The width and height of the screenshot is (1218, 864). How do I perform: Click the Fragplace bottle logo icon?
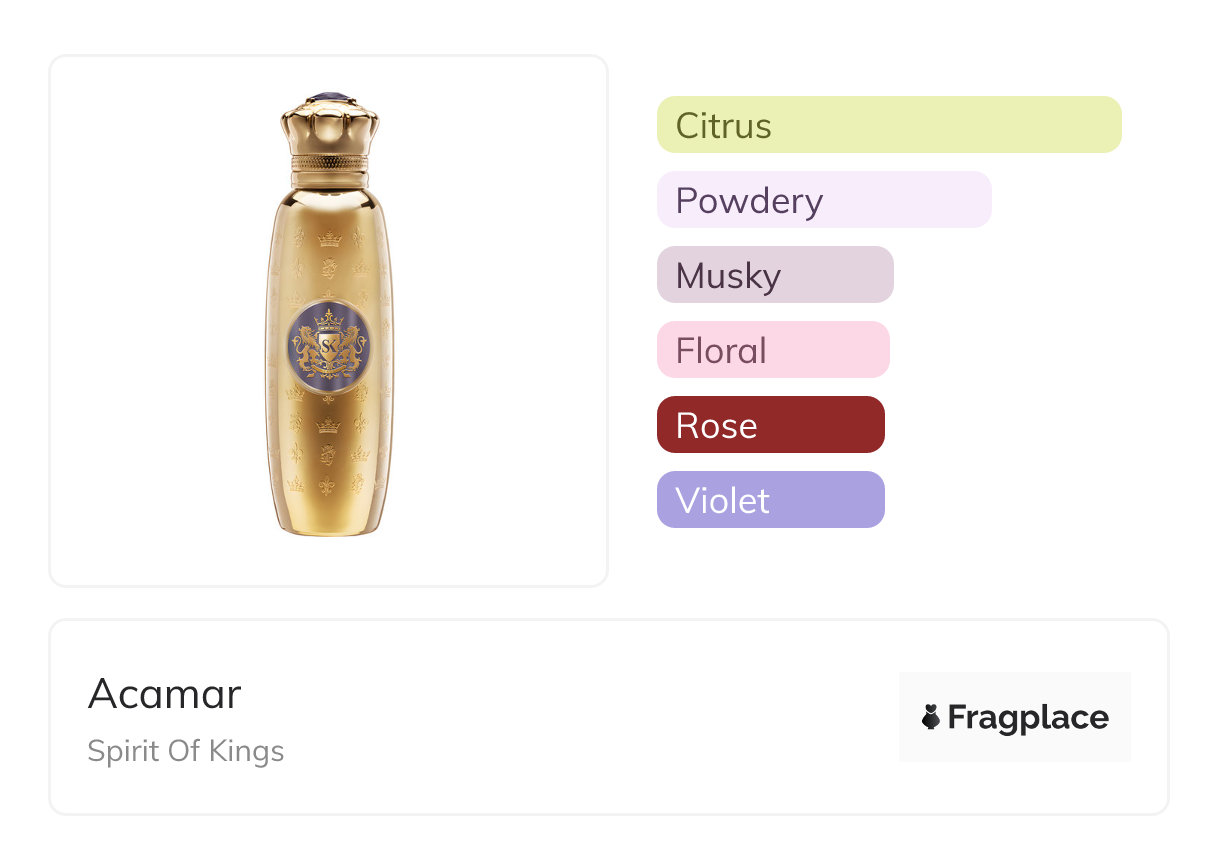[931, 717]
